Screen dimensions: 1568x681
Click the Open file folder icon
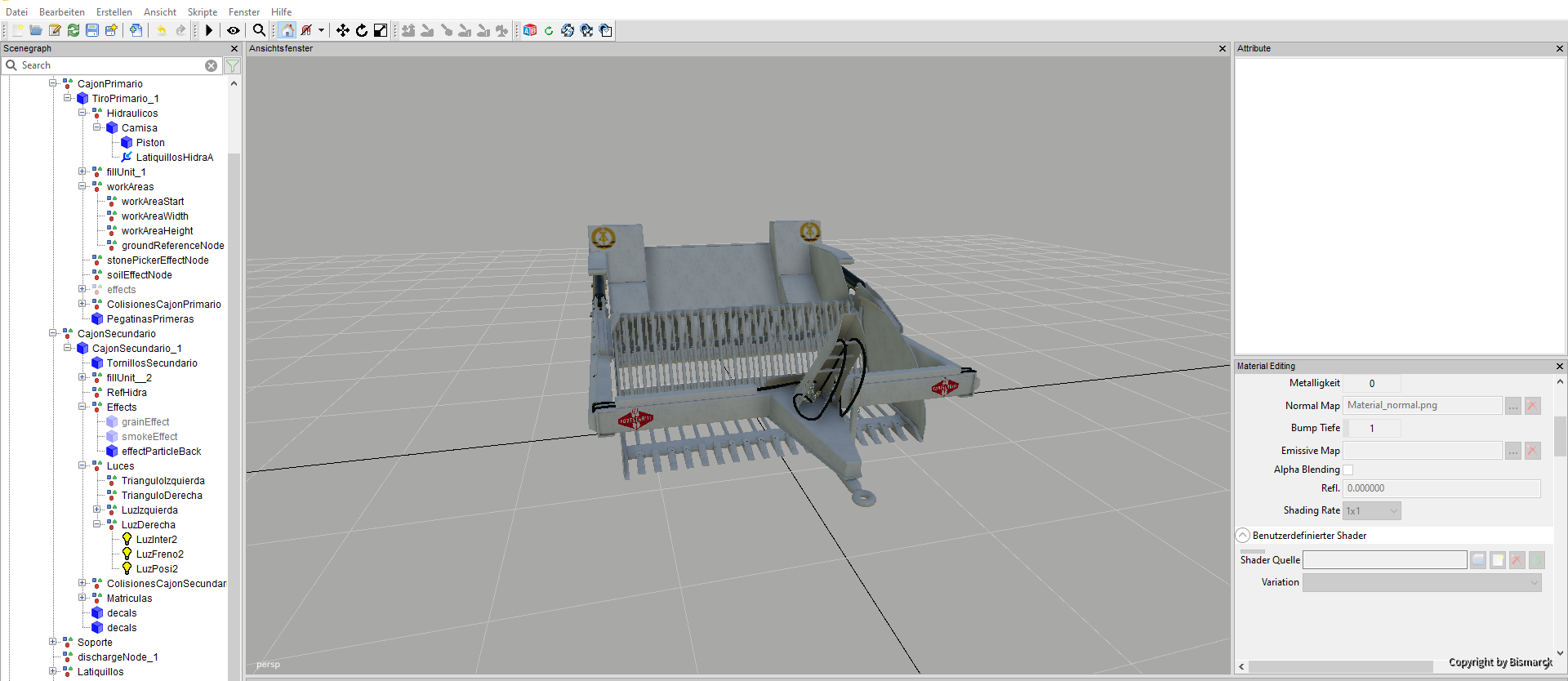click(36, 30)
